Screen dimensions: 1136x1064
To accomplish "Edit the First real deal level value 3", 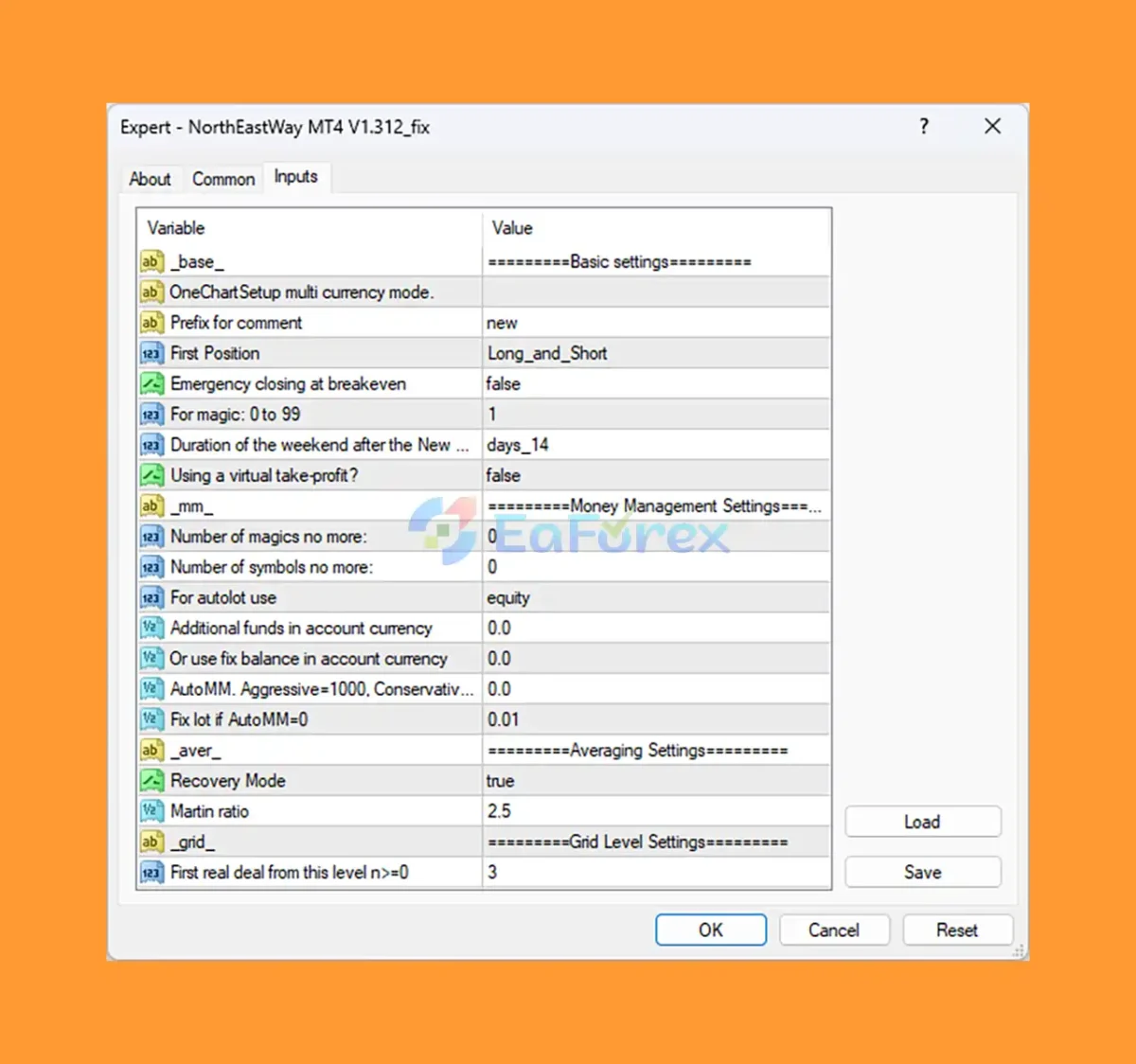I will (656, 872).
